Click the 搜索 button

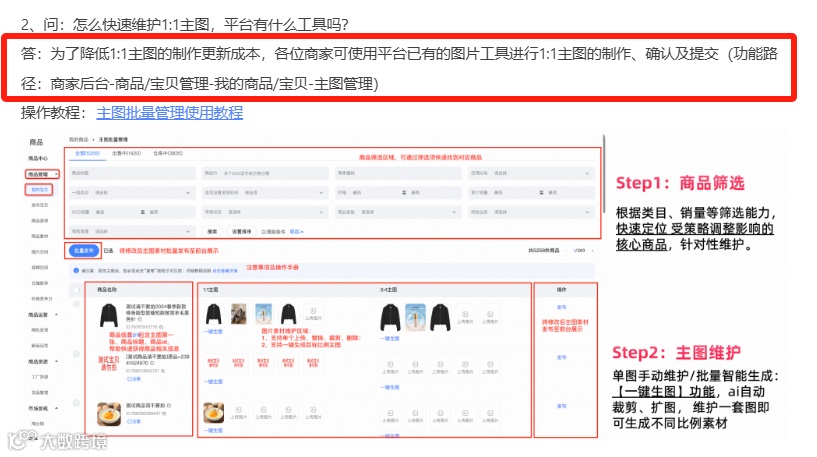(212, 231)
